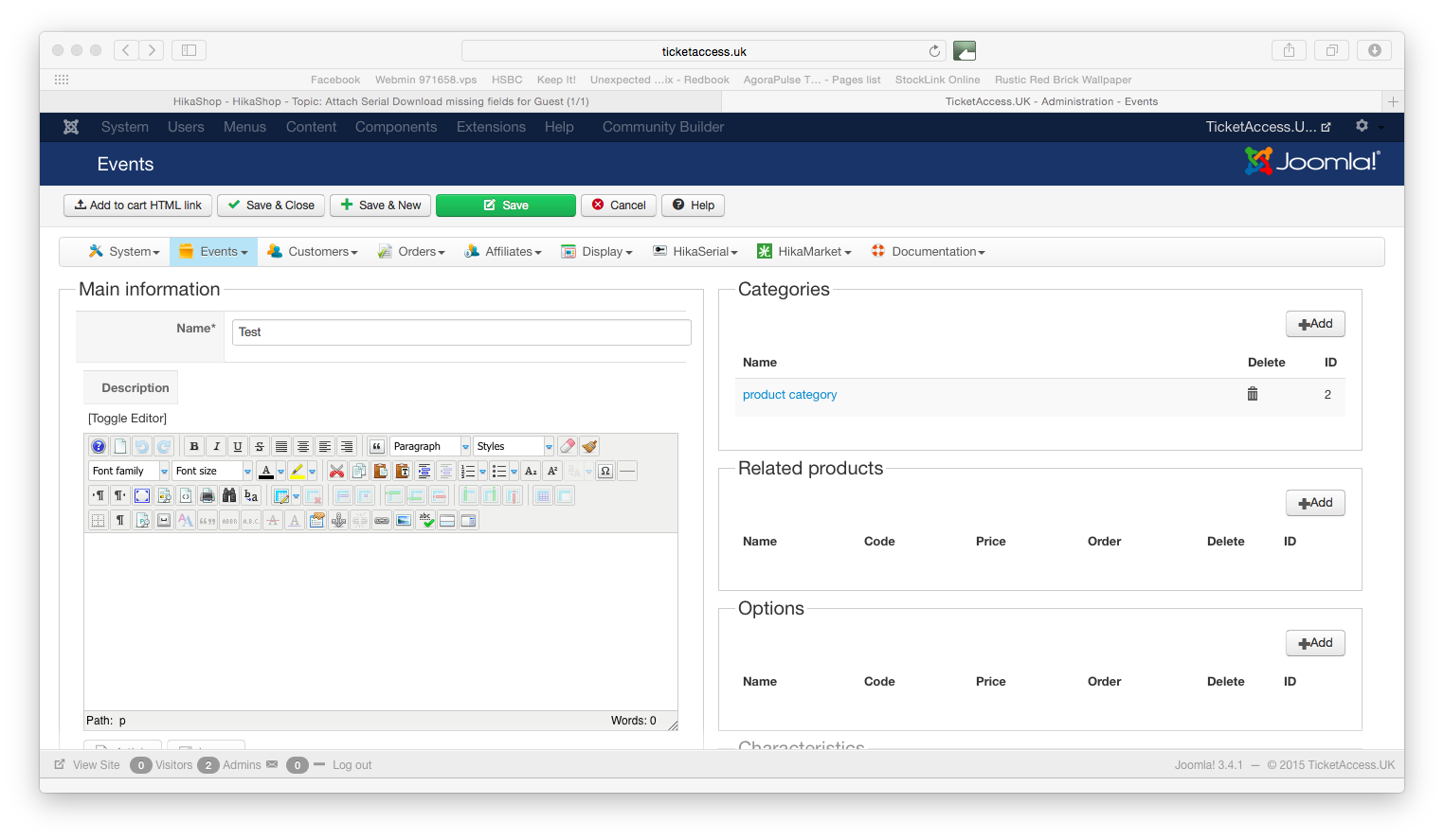Open the Extensions menu
This screenshot has height=840, width=1444.
[x=491, y=127]
